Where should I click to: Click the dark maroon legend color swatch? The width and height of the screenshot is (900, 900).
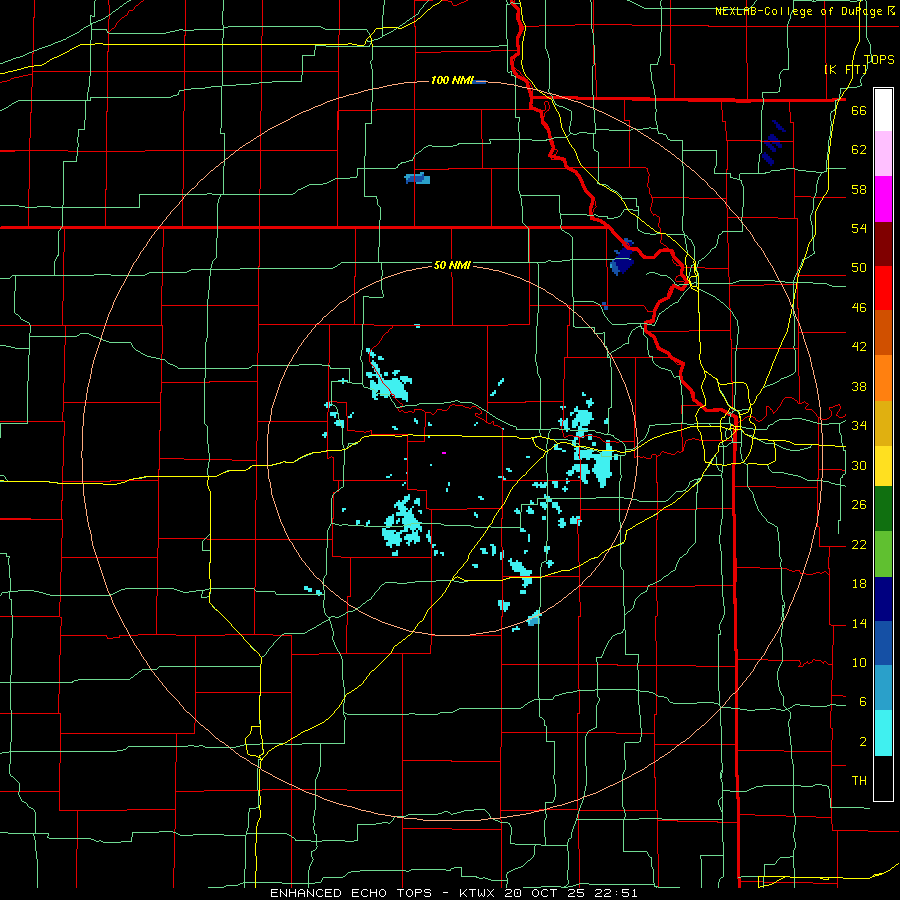(x=883, y=244)
